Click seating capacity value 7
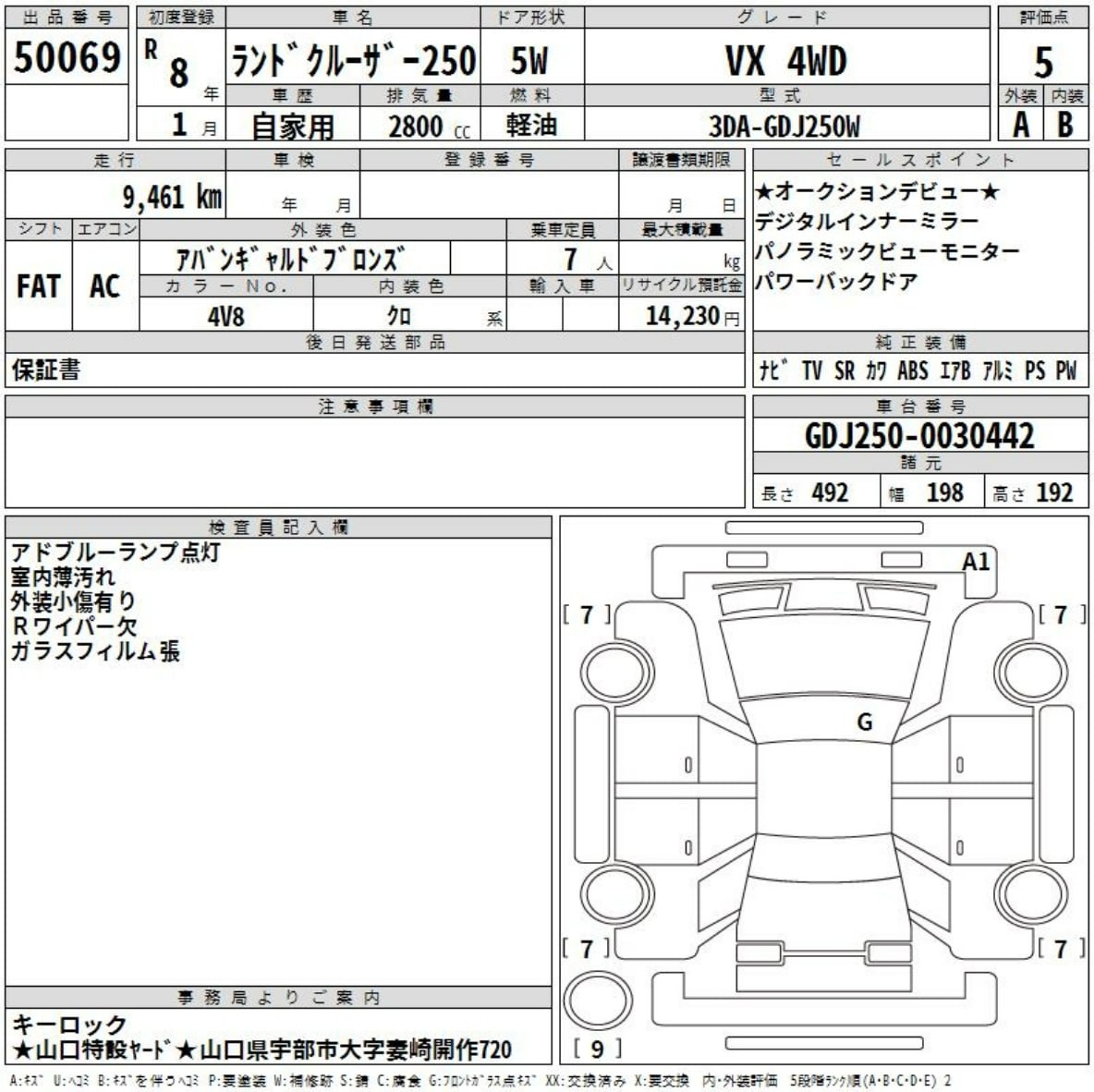Image resolution: width=1094 pixels, height=1092 pixels. click(x=571, y=259)
